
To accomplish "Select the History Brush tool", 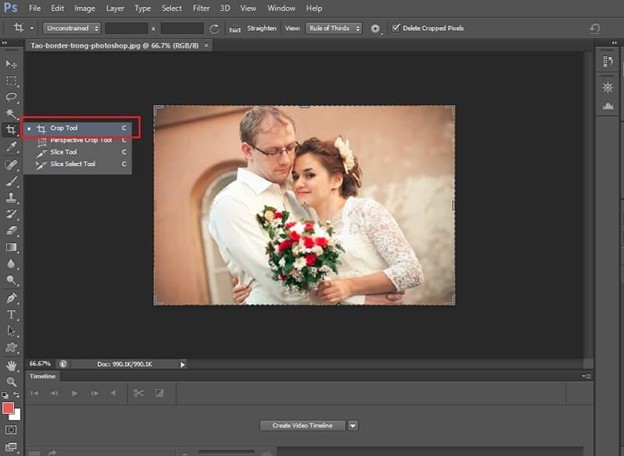I will tap(11, 214).
